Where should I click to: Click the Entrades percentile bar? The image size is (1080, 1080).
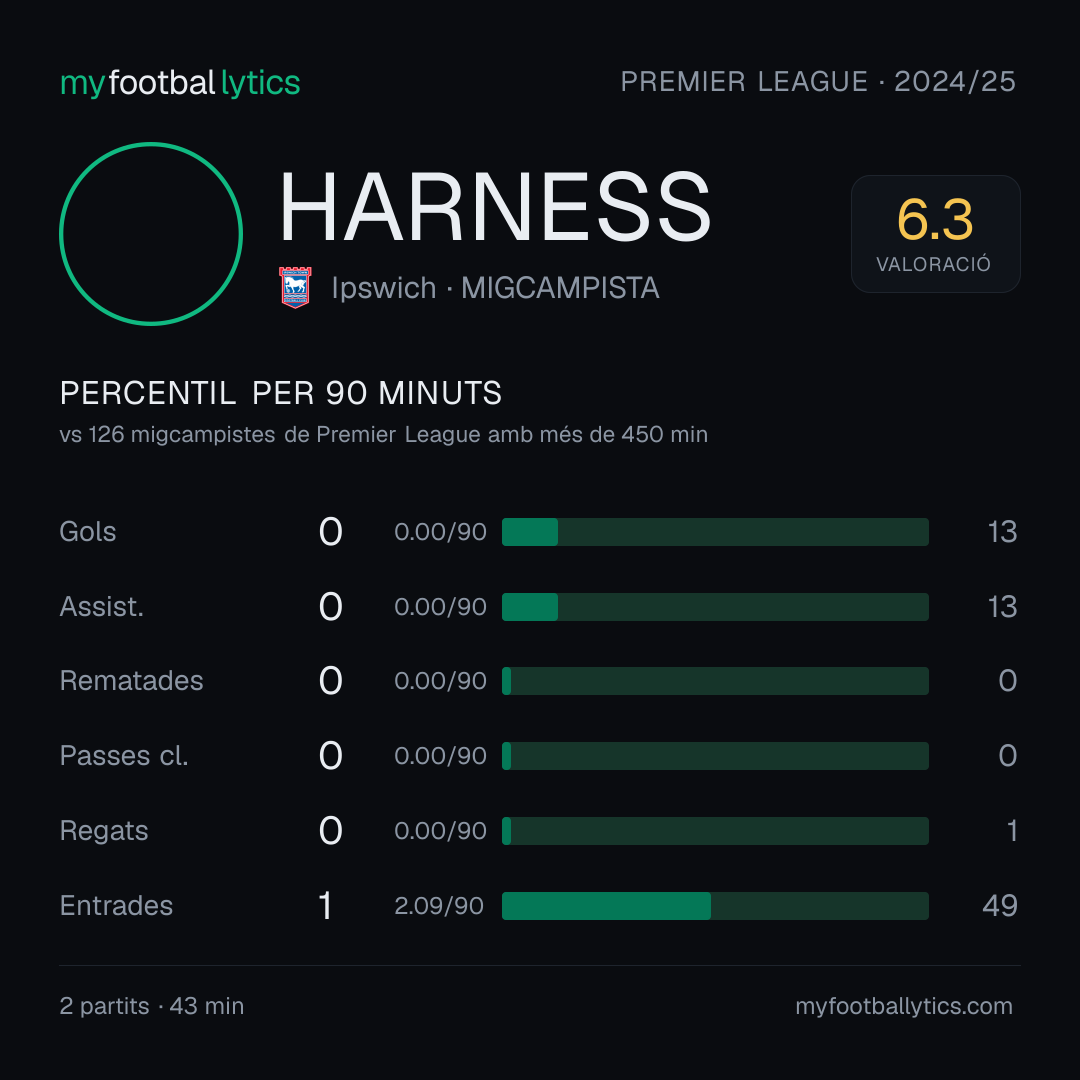pyautogui.click(x=715, y=906)
